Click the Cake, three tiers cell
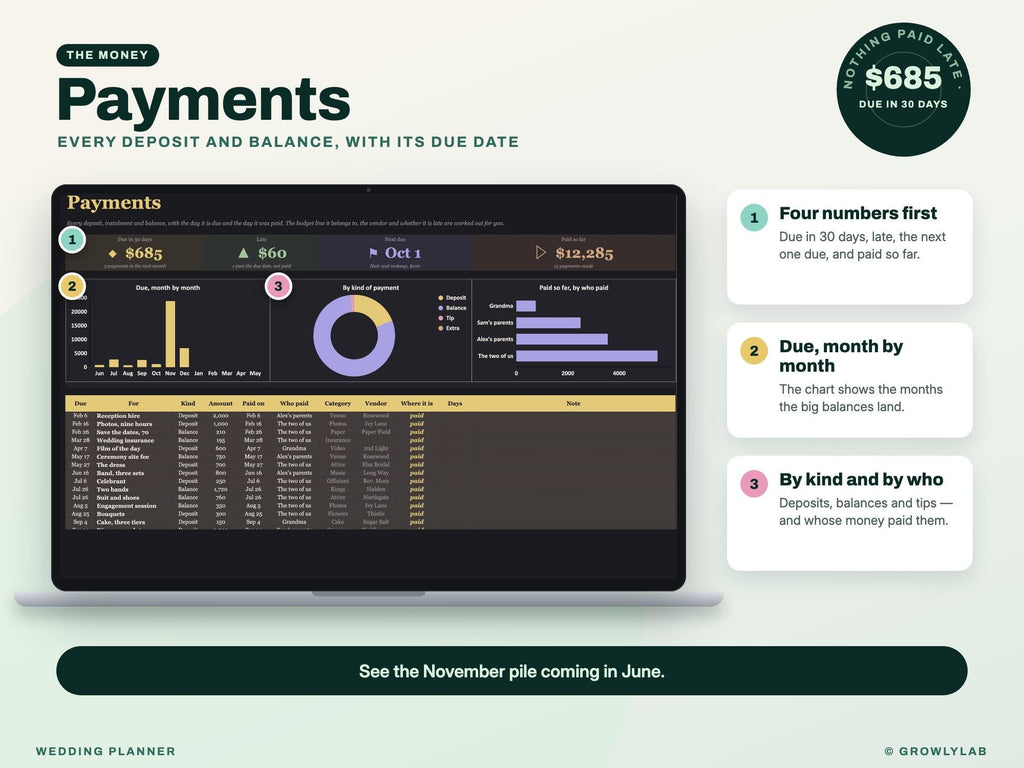Viewport: 1024px width, 768px height. (121, 522)
